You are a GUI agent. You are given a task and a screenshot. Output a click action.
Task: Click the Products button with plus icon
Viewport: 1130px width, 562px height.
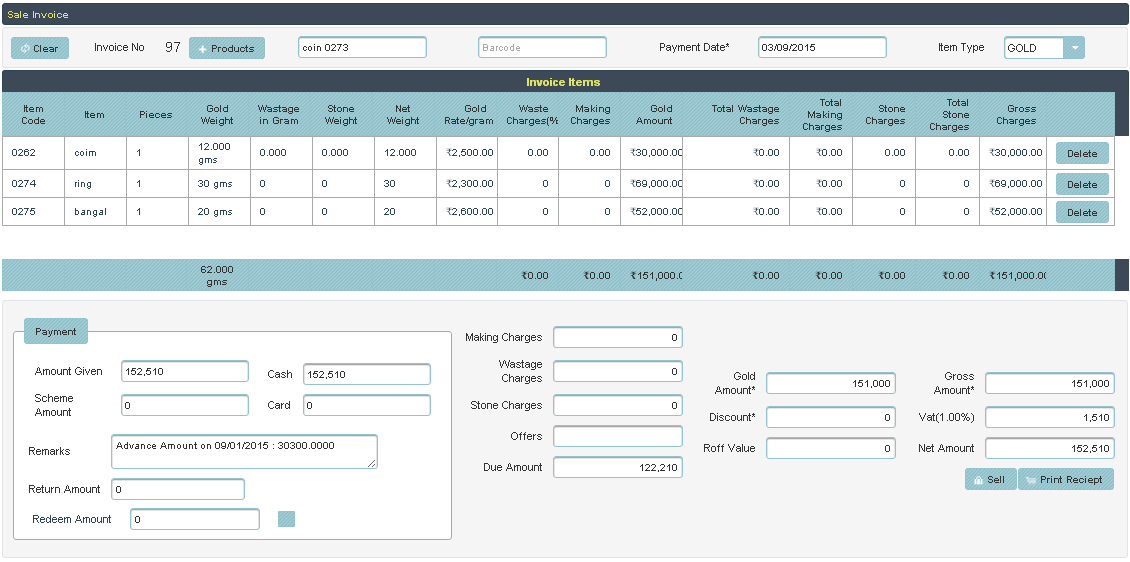pos(226,48)
